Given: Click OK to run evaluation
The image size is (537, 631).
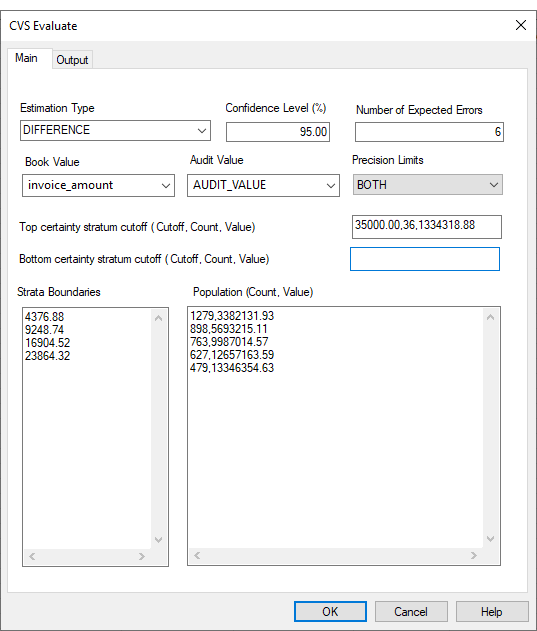Looking at the screenshot, I should 330,612.
